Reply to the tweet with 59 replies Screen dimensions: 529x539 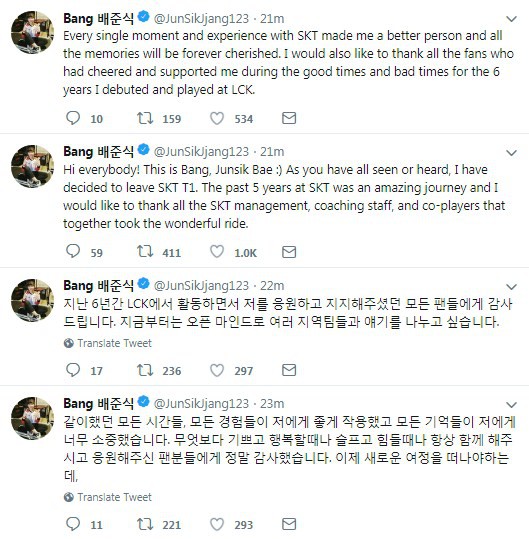73,252
